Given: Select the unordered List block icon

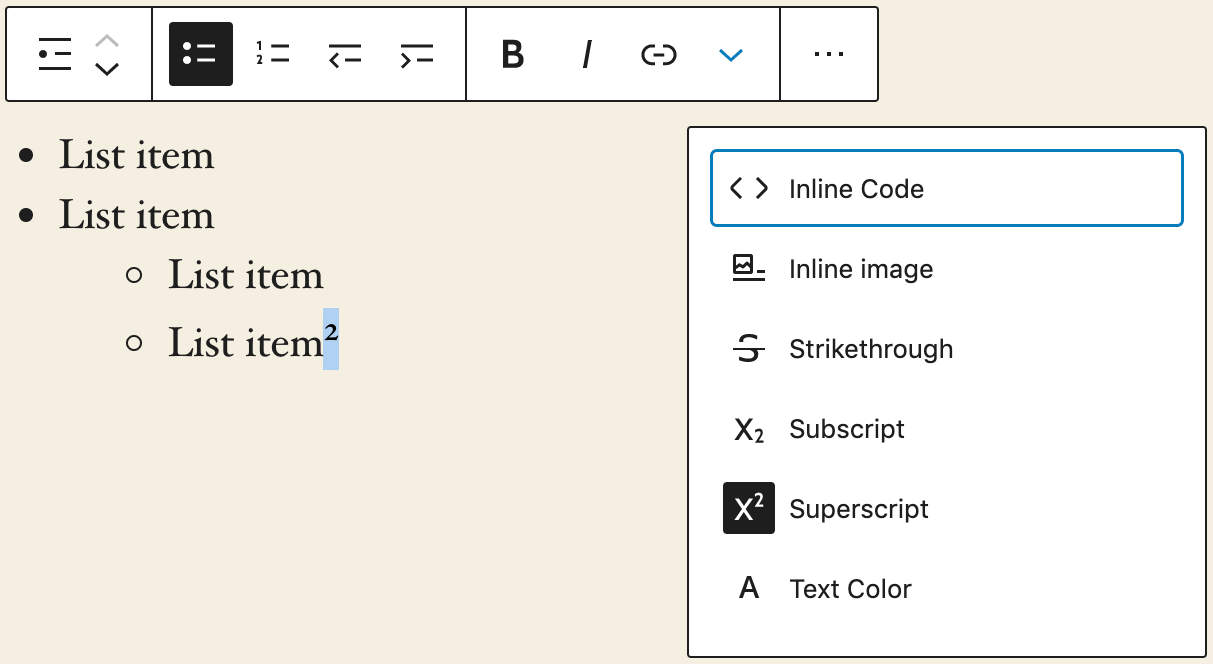Looking at the screenshot, I should coord(200,54).
